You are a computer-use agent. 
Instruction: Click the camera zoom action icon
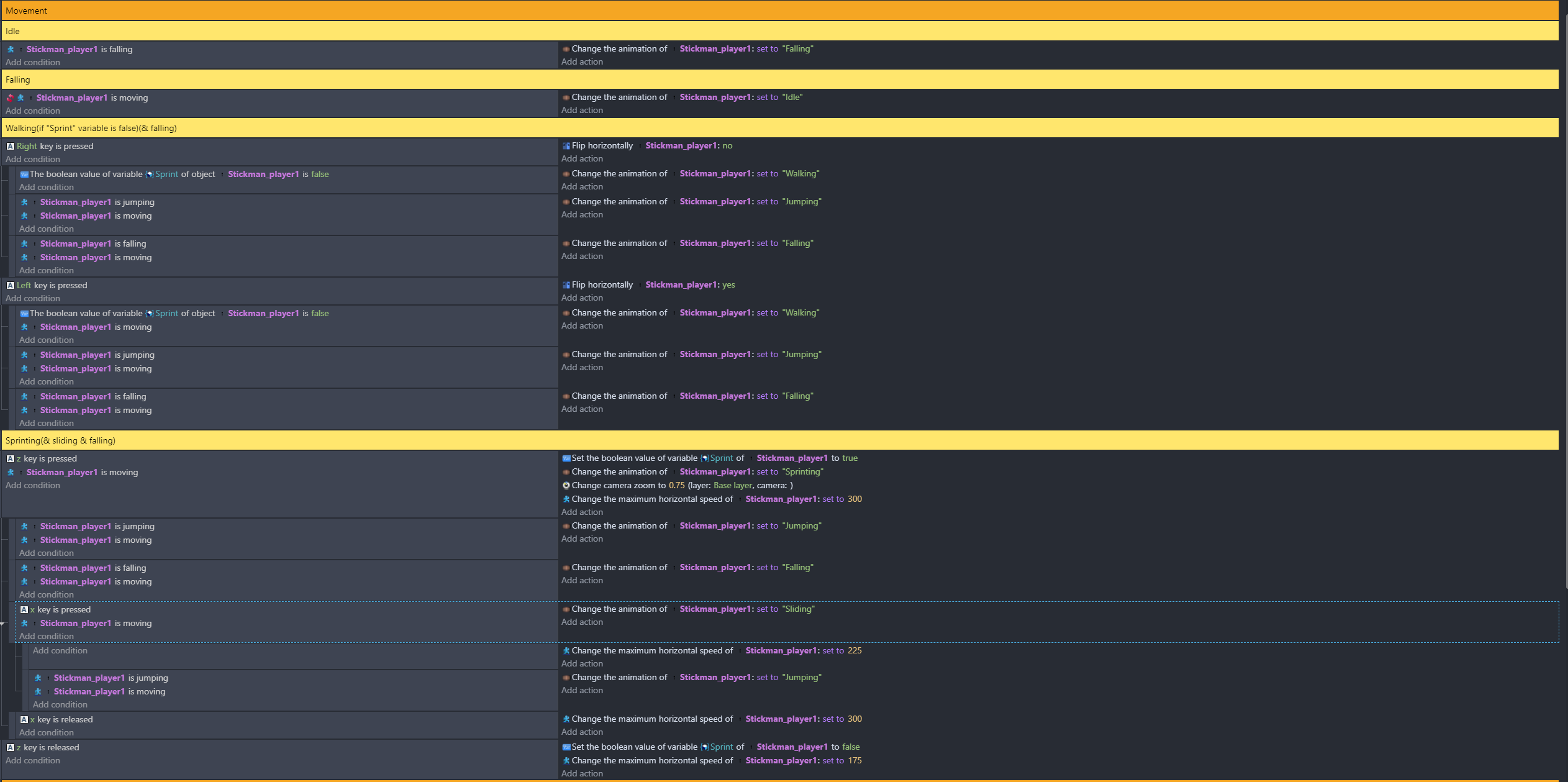click(566, 486)
